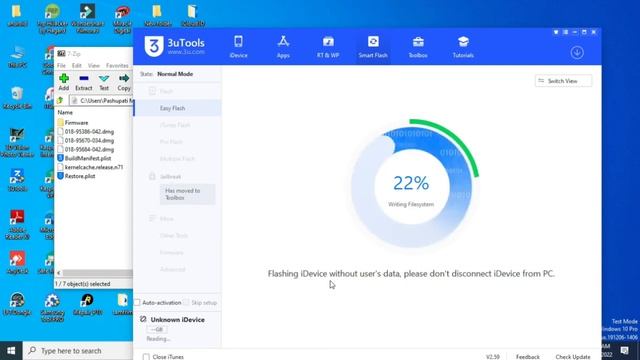Open the Windows Start button
This screenshot has width=640, height=360.
11,351
